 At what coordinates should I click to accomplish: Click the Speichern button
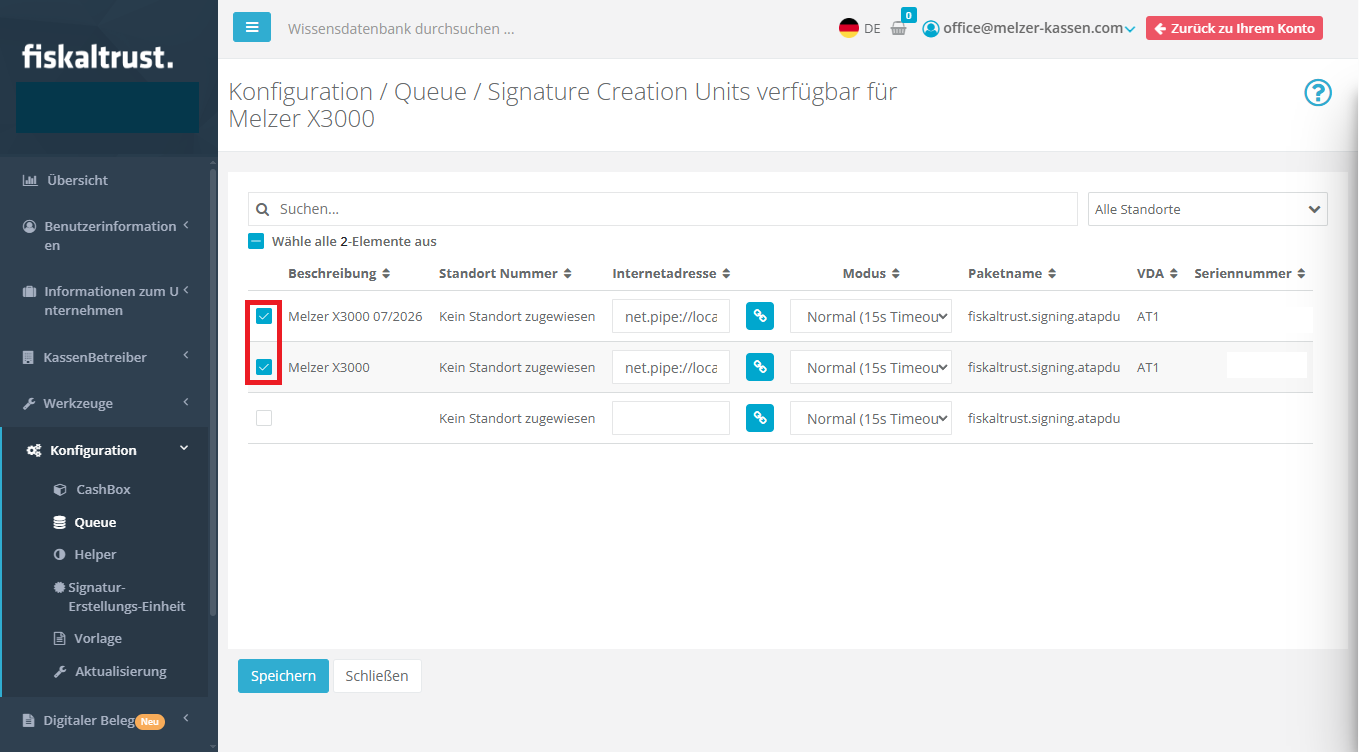[x=283, y=676]
